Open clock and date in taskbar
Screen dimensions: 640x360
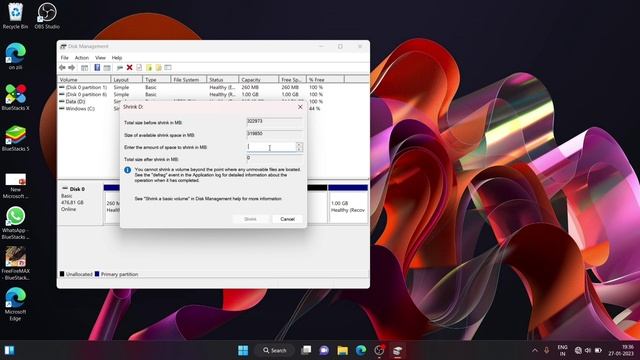click(x=621, y=350)
